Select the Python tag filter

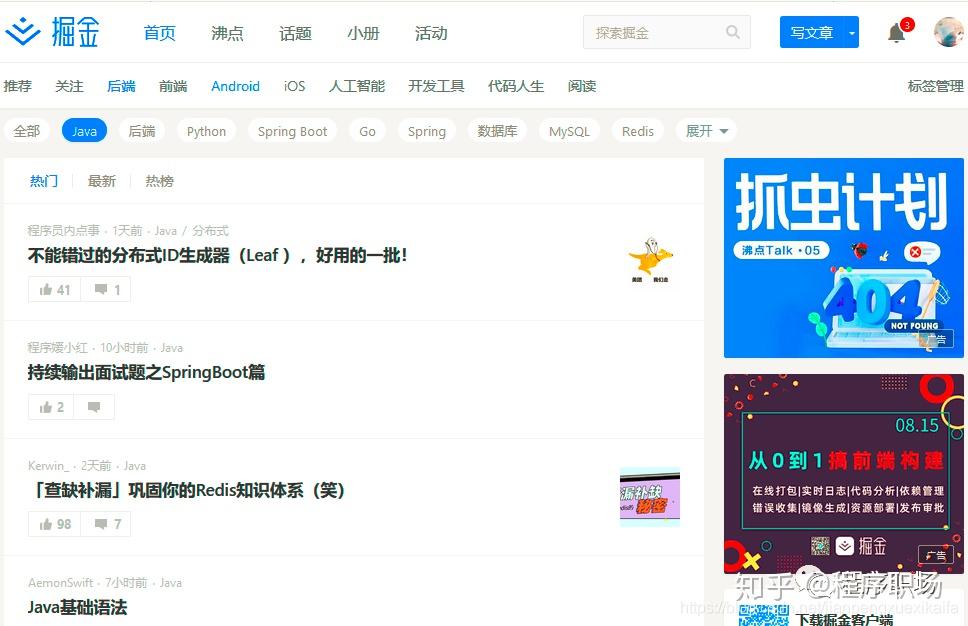click(206, 131)
